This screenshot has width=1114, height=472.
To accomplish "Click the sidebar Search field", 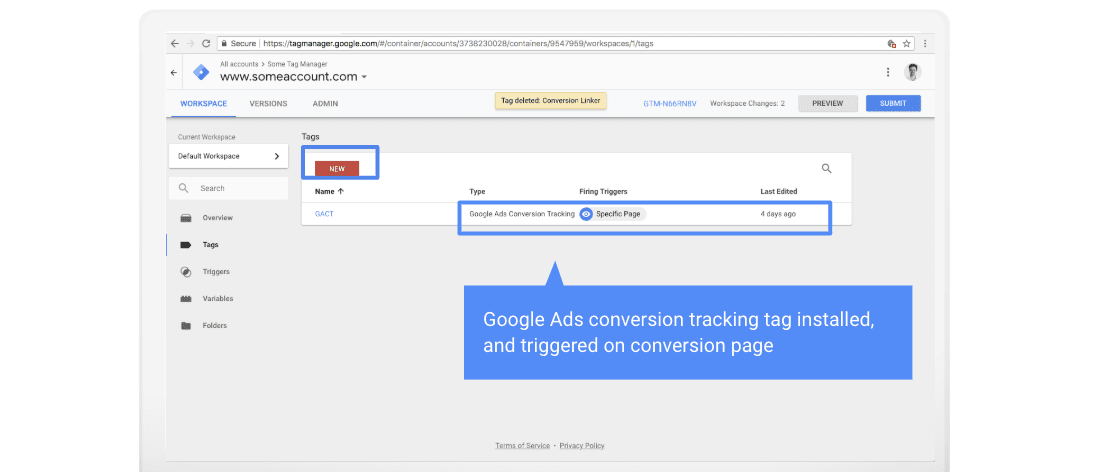I will (228, 188).
